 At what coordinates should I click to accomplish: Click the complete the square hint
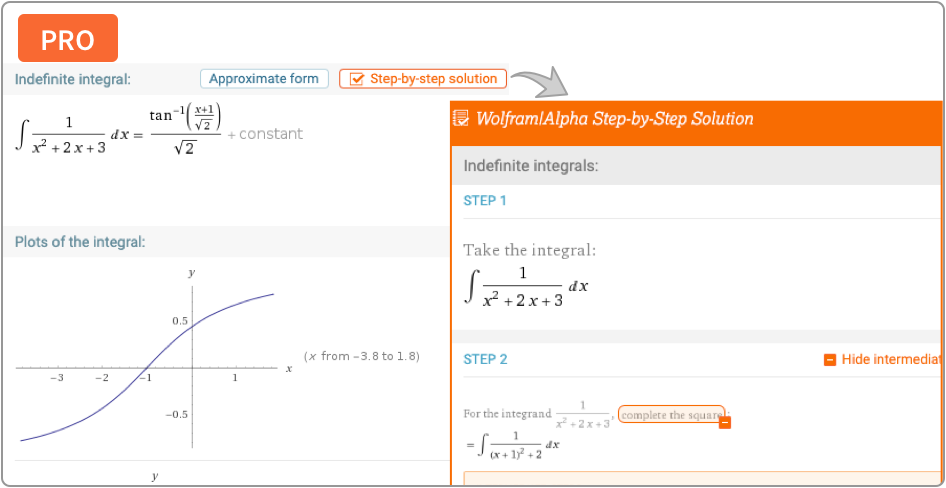click(x=669, y=414)
